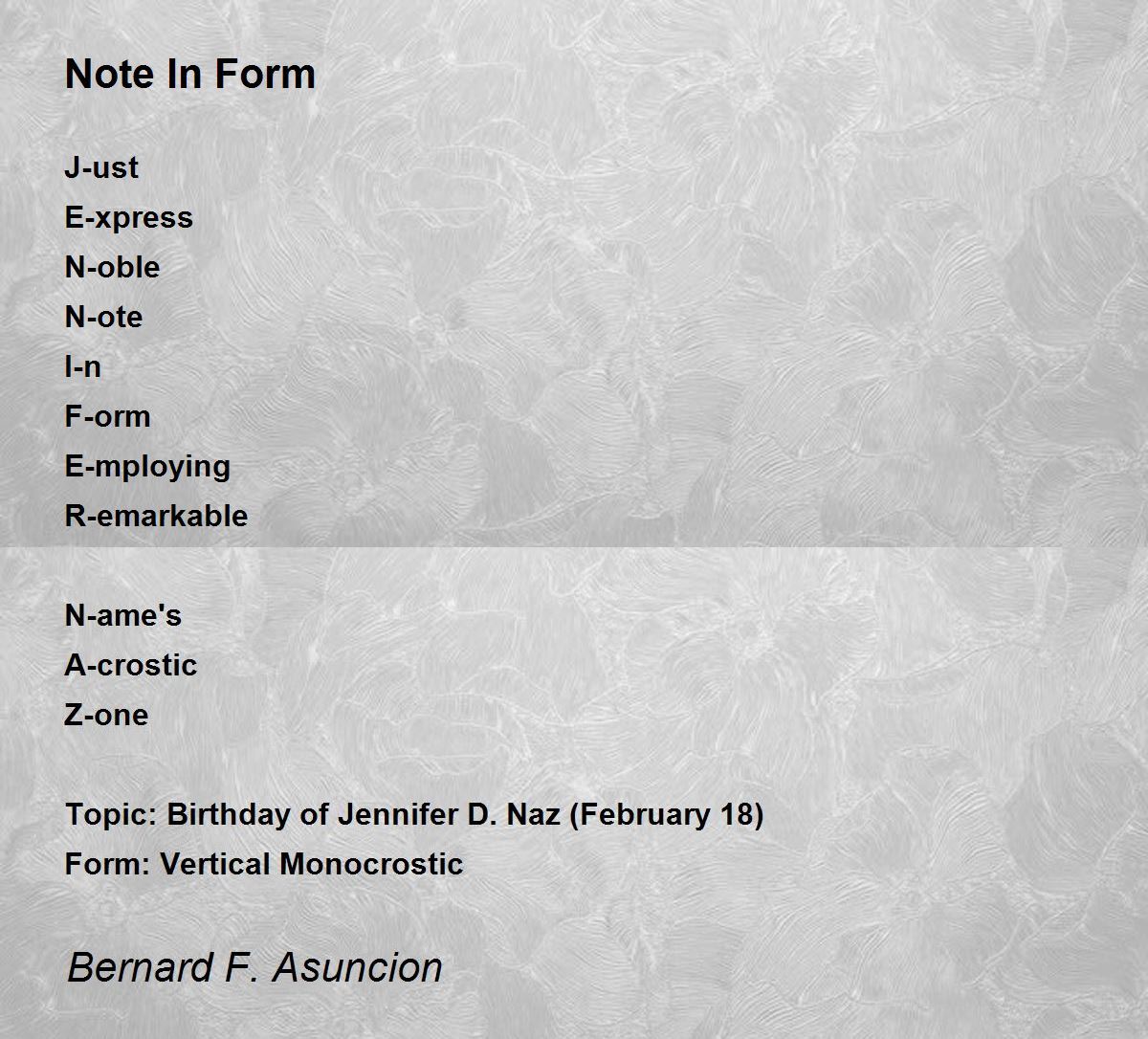Image resolution: width=1148 pixels, height=1039 pixels.
Task: Click the word N-oble
Action: (112, 267)
